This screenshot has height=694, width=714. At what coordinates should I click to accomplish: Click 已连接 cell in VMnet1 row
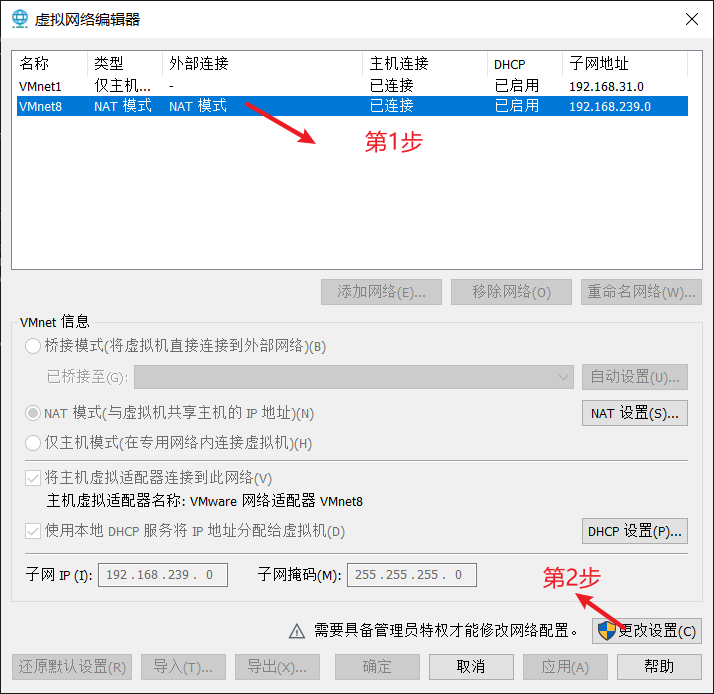pyautogui.click(x=391, y=86)
